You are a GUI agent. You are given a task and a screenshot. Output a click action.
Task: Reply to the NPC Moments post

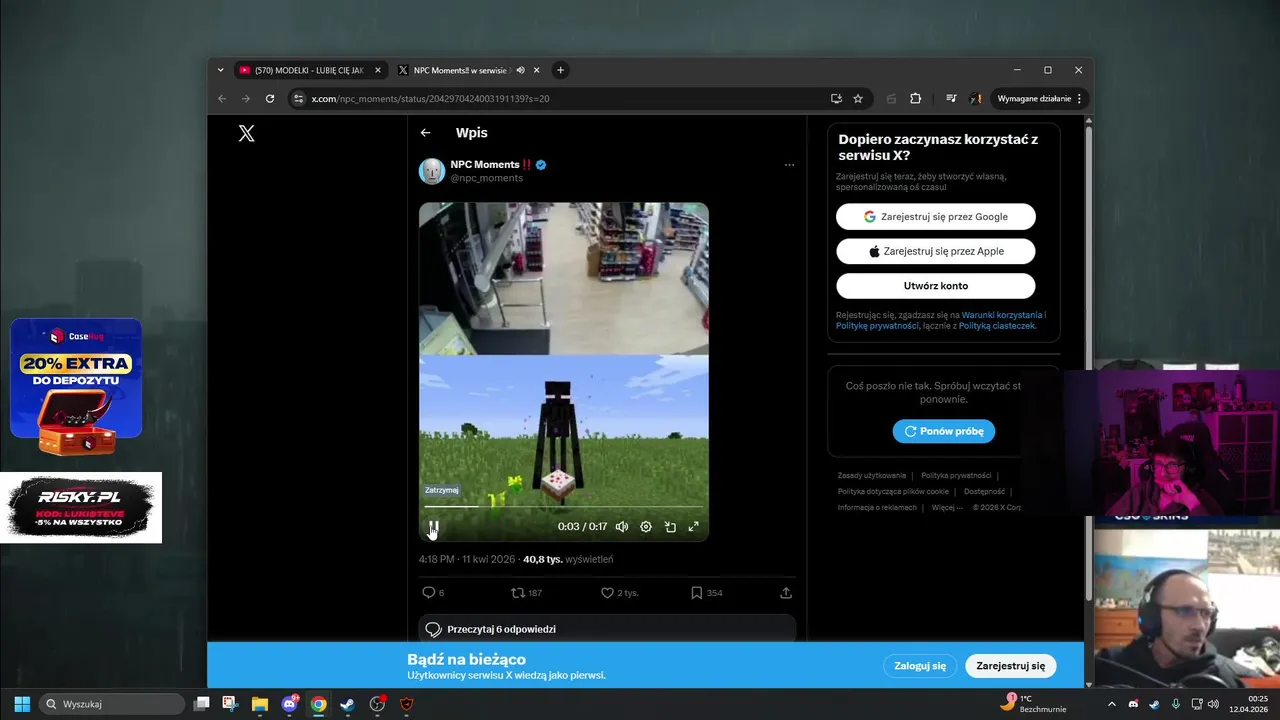coord(433,593)
